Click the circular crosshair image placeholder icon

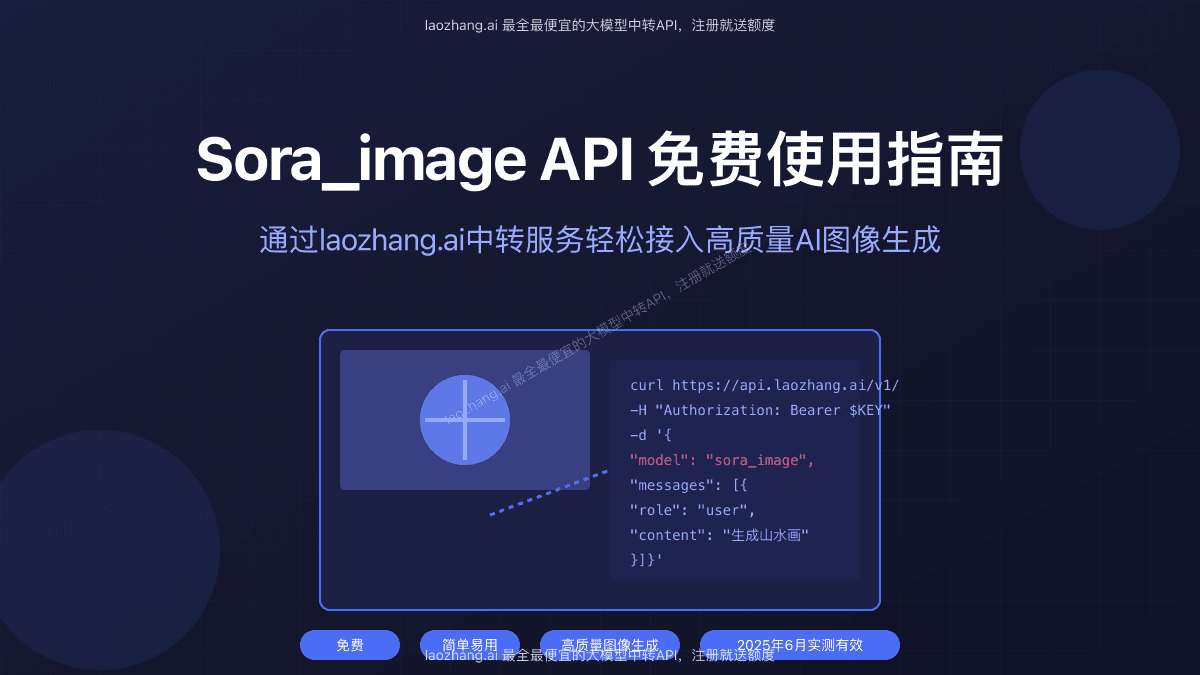(465, 420)
